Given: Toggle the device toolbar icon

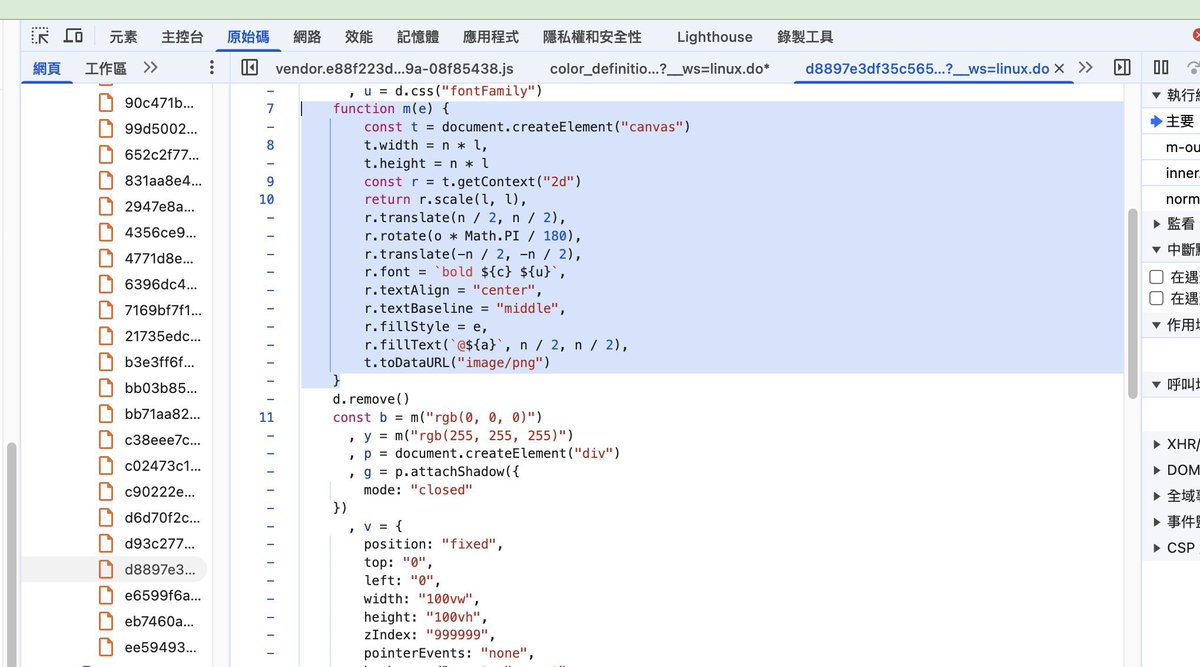Looking at the screenshot, I should point(73,36).
